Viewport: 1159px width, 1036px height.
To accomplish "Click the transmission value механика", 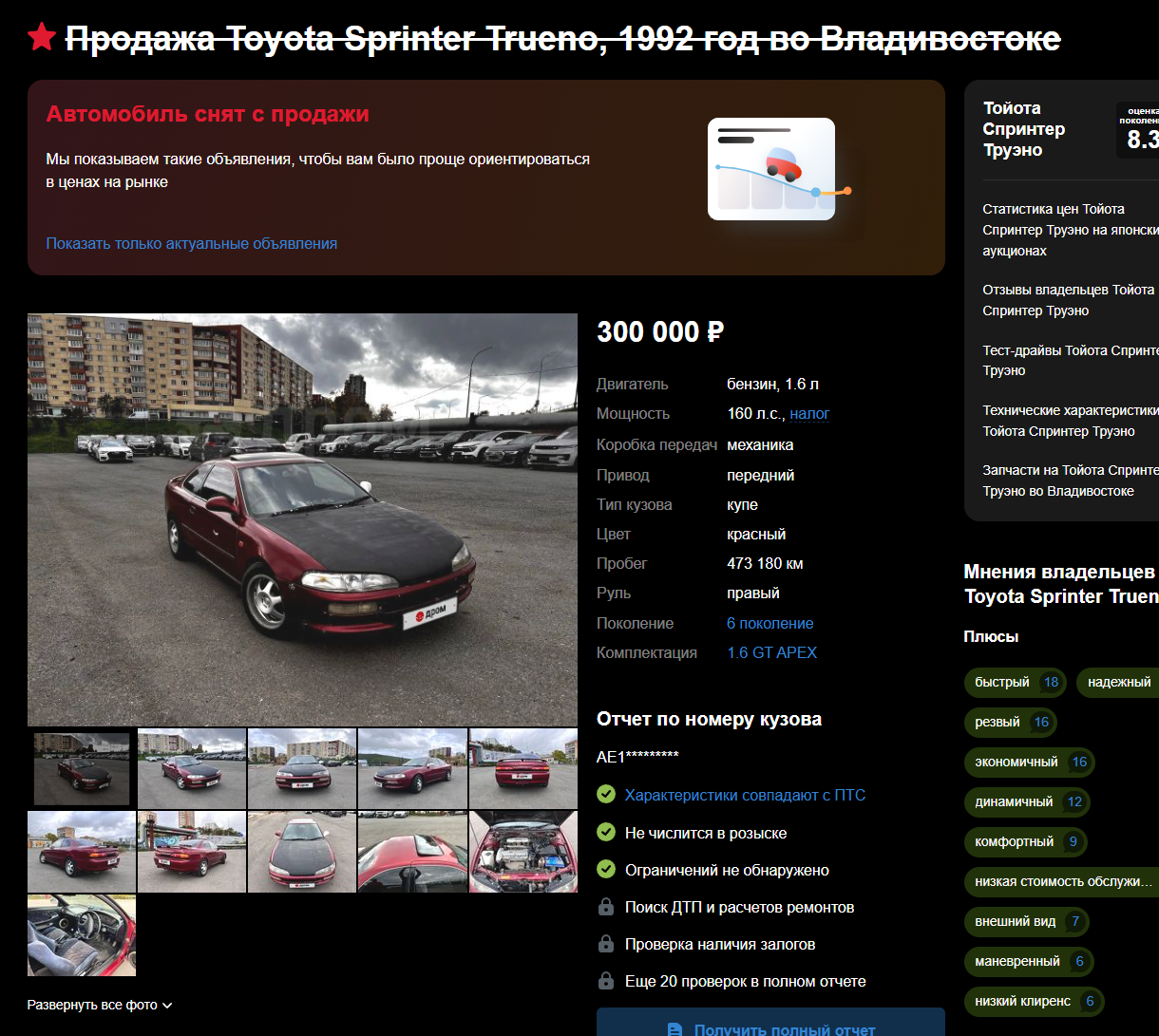I will click(760, 445).
